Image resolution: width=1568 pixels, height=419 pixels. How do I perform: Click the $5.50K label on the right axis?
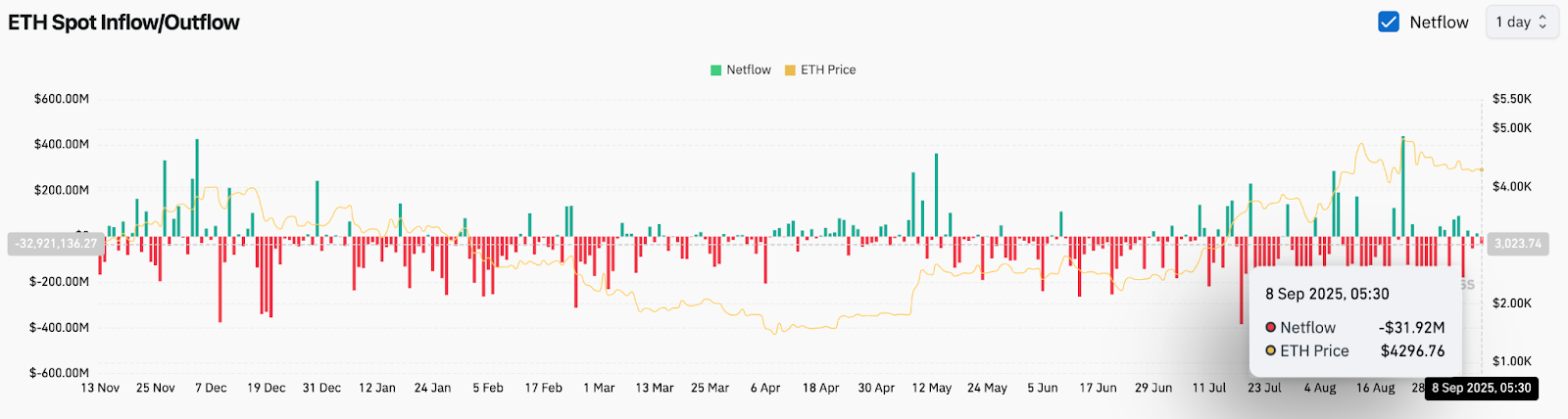[1511, 99]
